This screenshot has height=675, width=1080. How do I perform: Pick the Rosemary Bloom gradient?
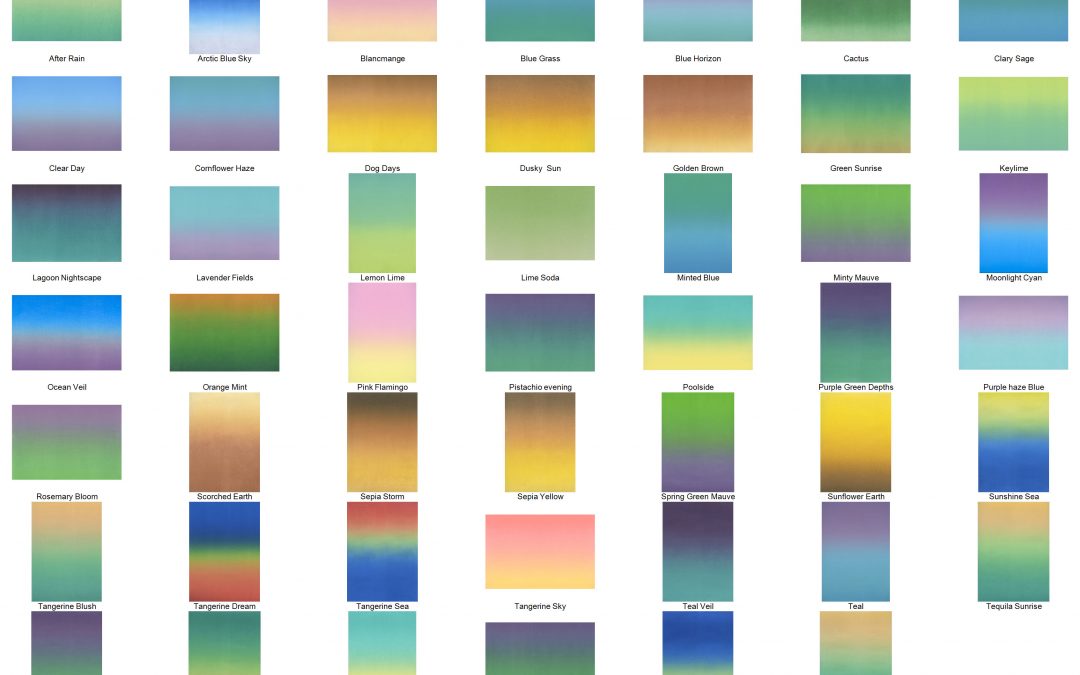coord(67,442)
